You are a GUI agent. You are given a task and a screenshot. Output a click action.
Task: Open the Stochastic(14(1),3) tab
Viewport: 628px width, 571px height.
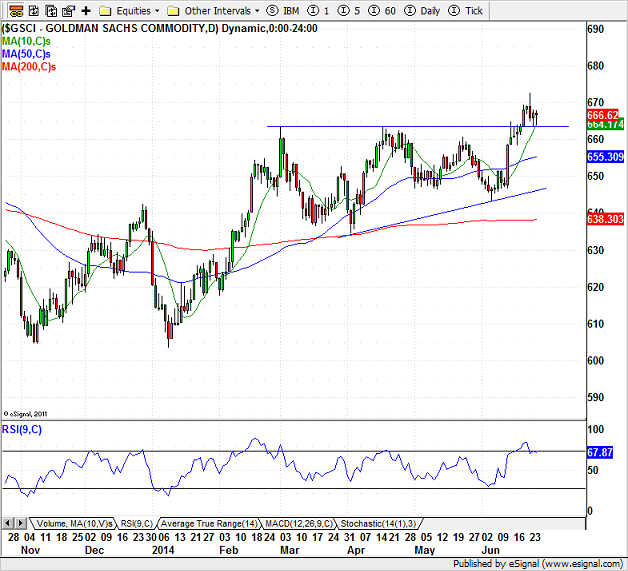tap(378, 523)
